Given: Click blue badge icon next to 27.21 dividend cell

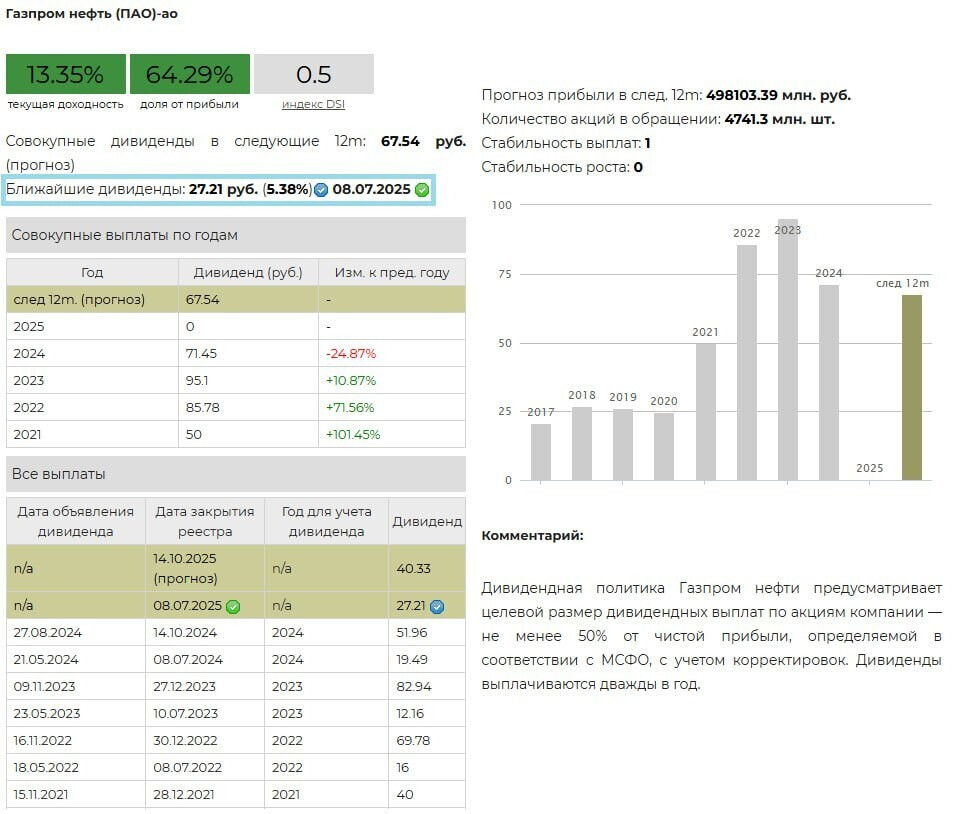Looking at the screenshot, I should (437, 606).
